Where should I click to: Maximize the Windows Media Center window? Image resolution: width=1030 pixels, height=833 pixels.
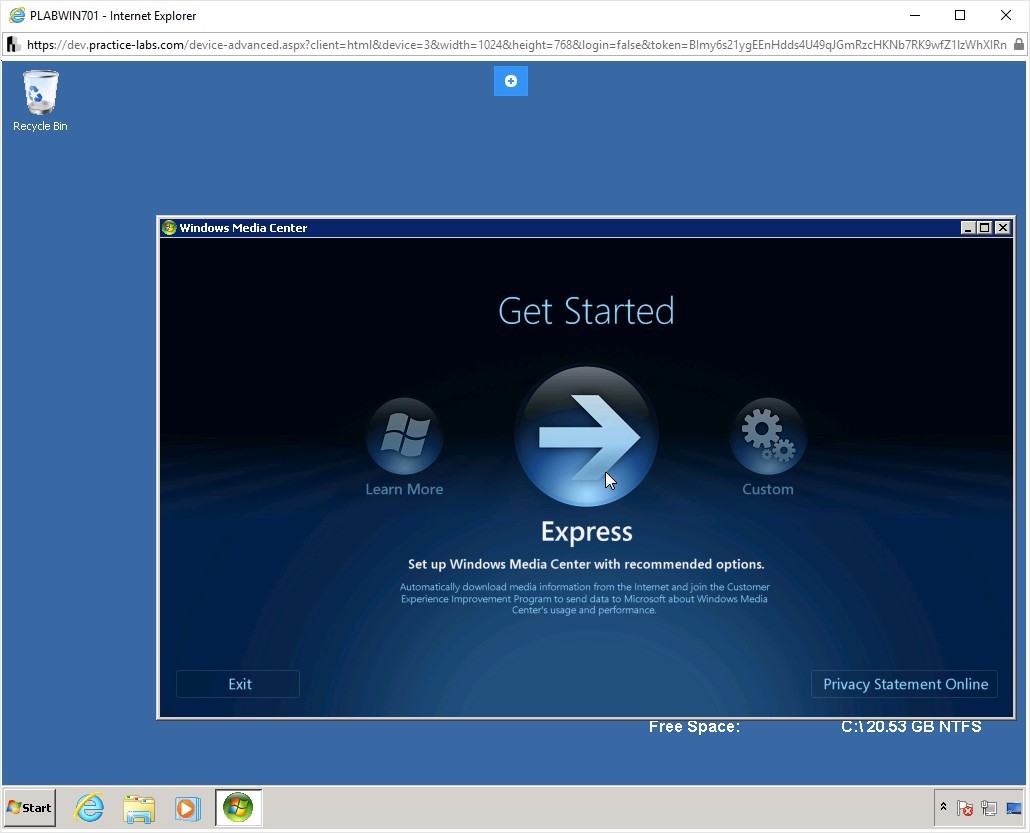(x=984, y=227)
